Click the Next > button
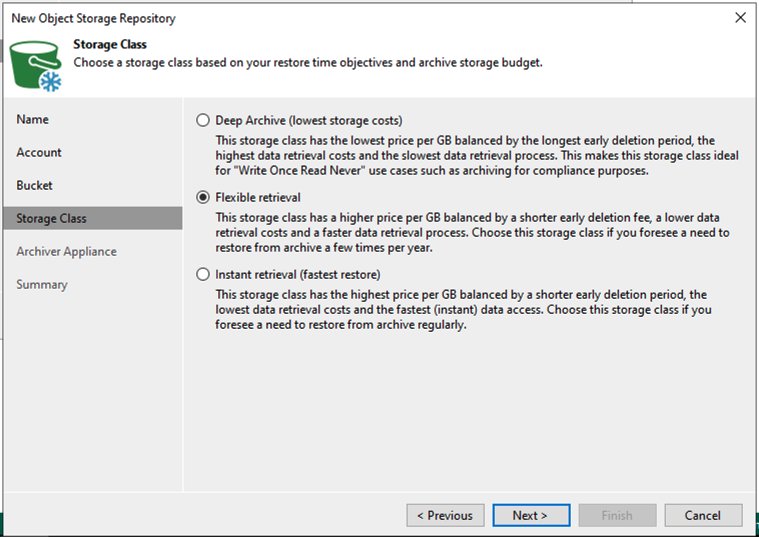The height and width of the screenshot is (537, 759). click(x=531, y=515)
